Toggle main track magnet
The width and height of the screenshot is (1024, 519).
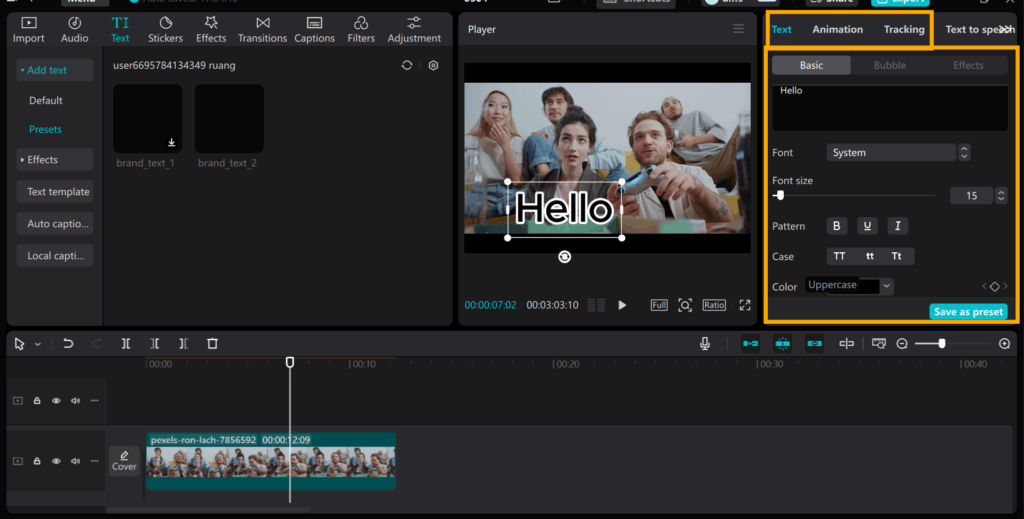[750, 343]
